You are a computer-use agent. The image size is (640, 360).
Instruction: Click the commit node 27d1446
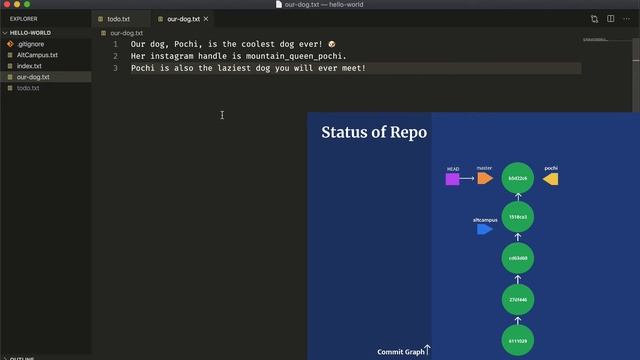pyautogui.click(x=518, y=300)
